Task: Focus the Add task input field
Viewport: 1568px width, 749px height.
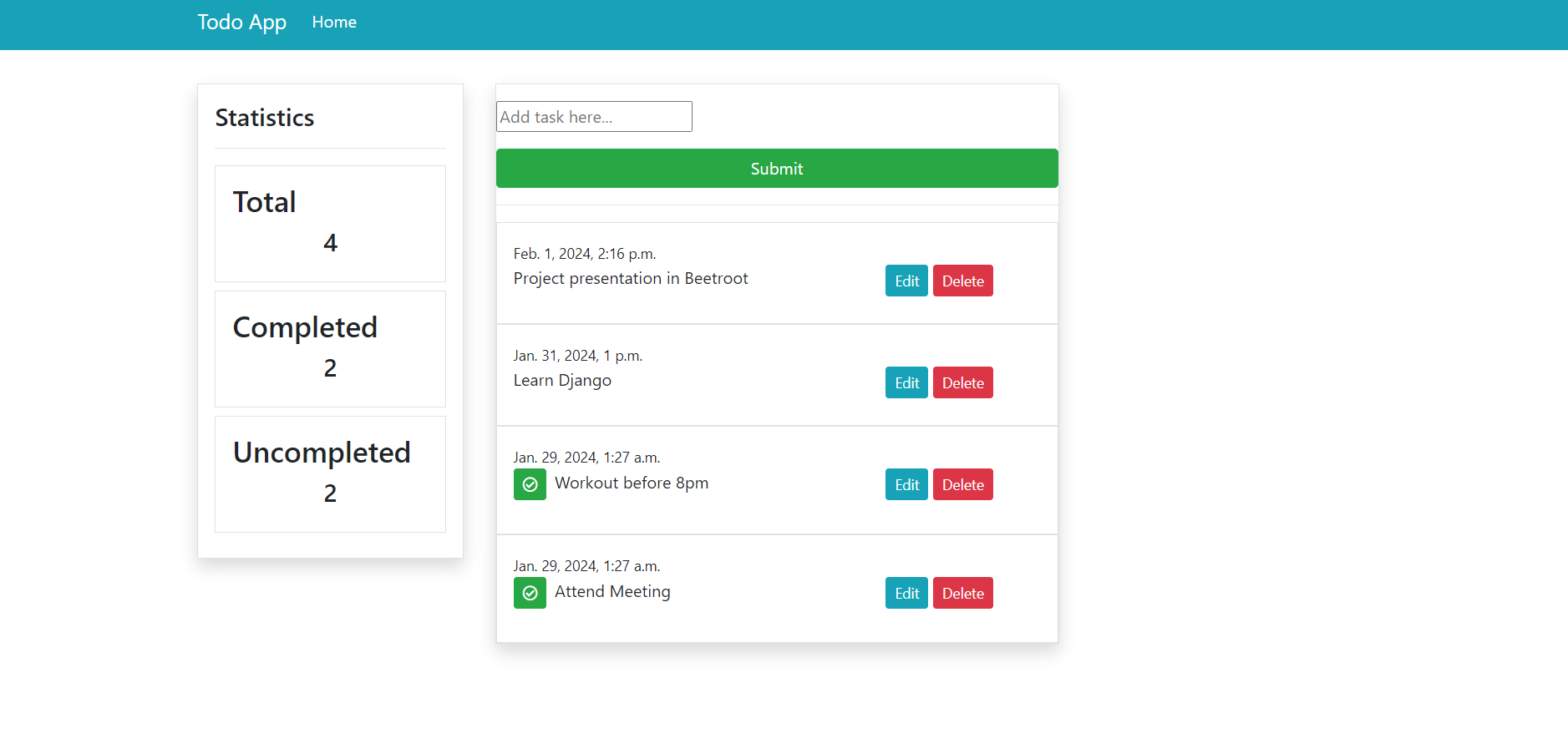Action: click(594, 117)
